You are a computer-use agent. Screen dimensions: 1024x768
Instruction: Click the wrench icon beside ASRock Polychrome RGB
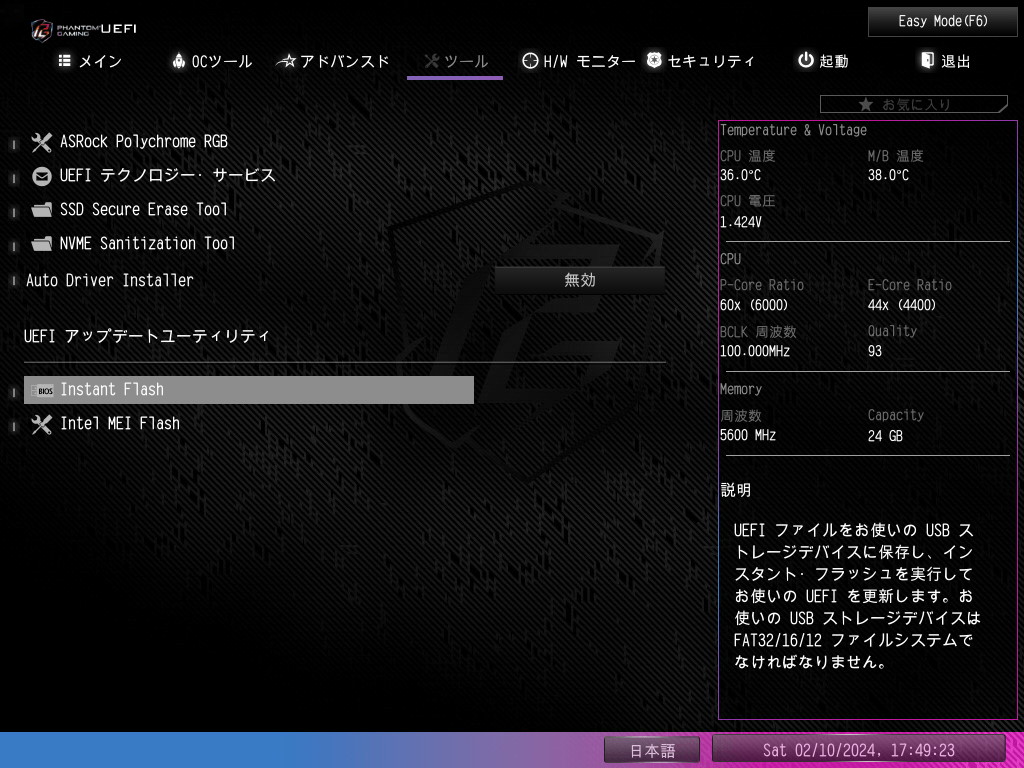41,142
